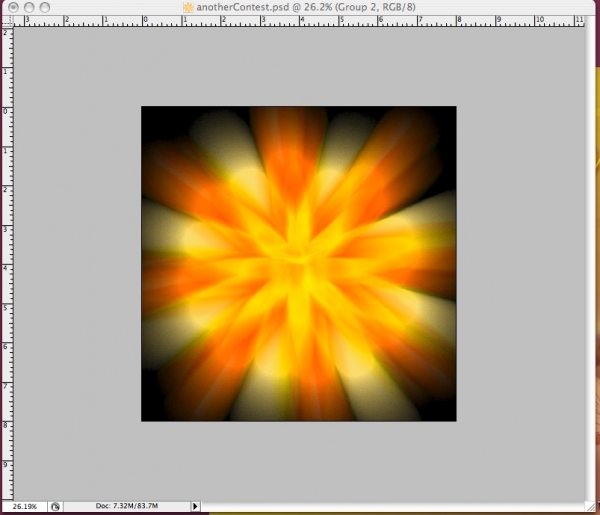Click the ruler origin corner box
This screenshot has width=600, height=515.
pos(8,21)
